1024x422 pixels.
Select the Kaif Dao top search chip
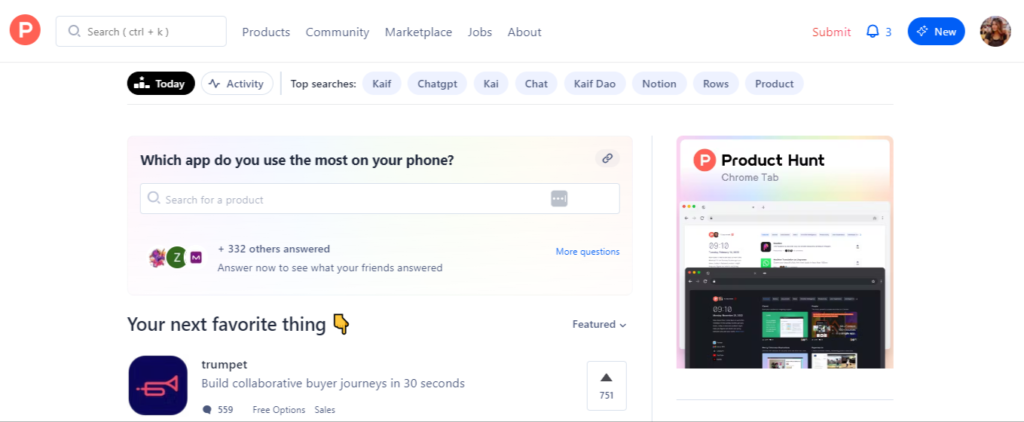pyautogui.click(x=595, y=84)
